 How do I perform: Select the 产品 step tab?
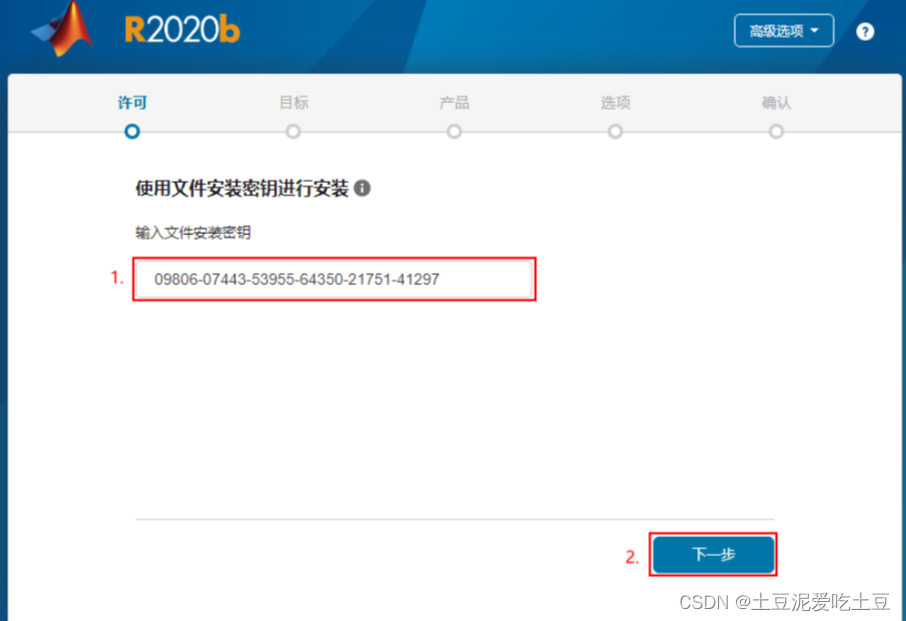tap(454, 103)
